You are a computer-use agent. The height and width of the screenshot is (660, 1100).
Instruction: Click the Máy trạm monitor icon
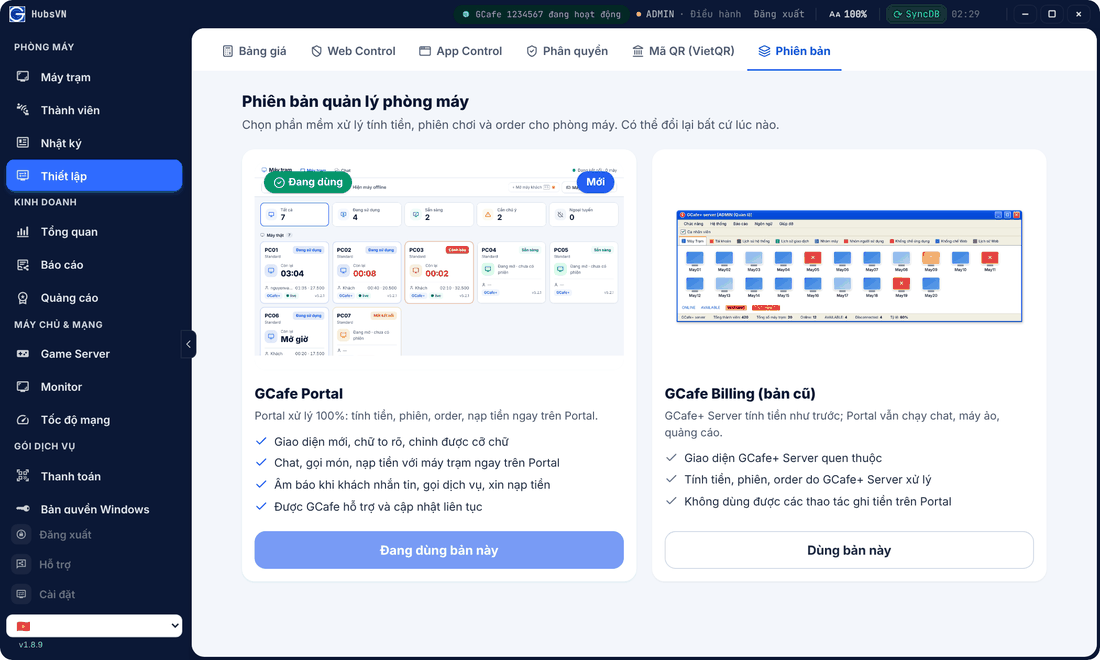coord(23,76)
